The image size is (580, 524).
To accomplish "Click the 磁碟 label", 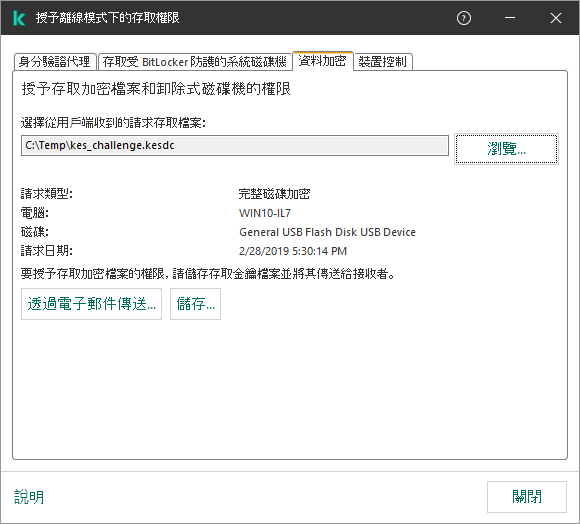I will [x=34, y=232].
